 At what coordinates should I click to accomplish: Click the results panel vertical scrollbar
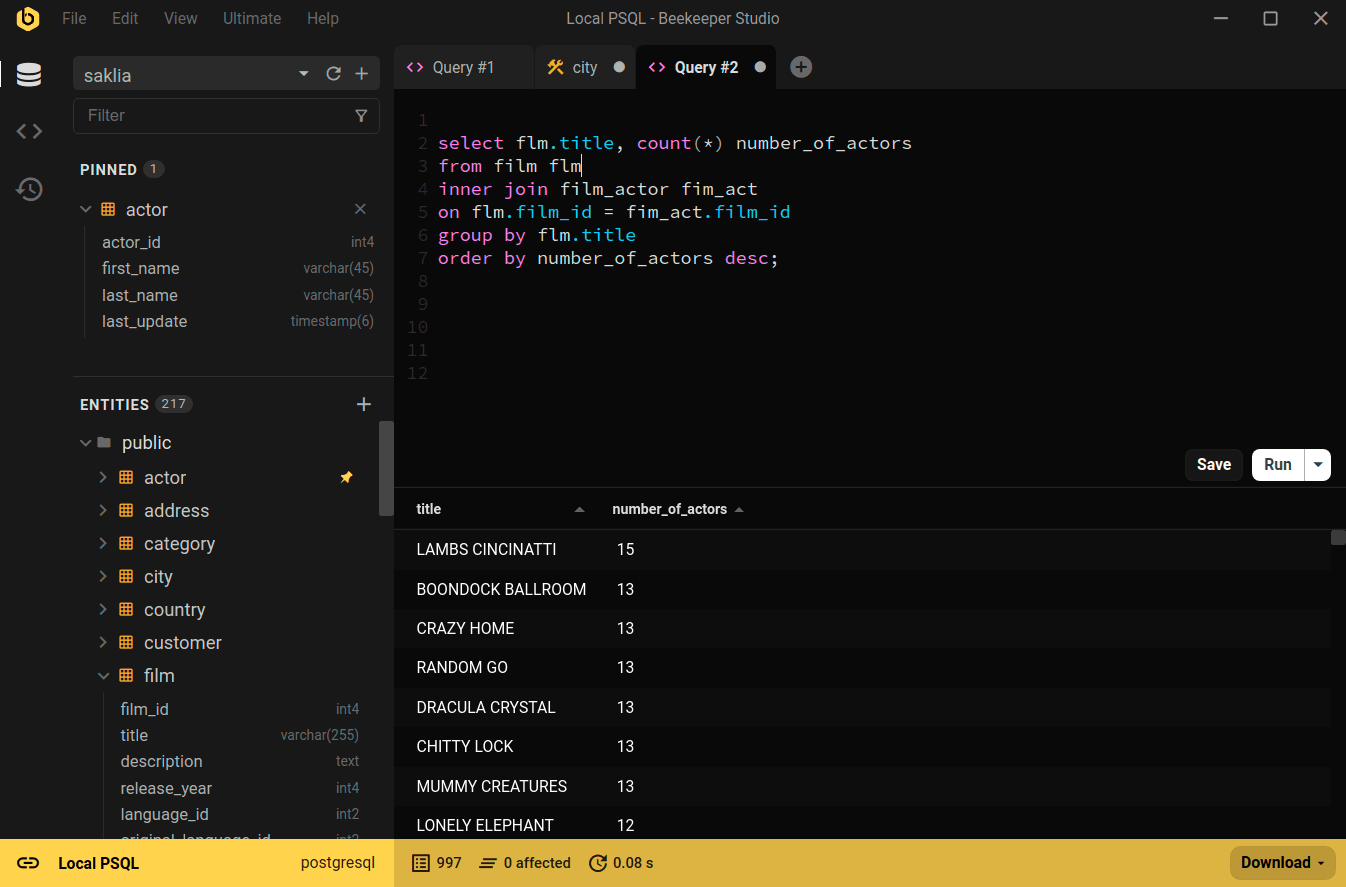tap(1338, 537)
